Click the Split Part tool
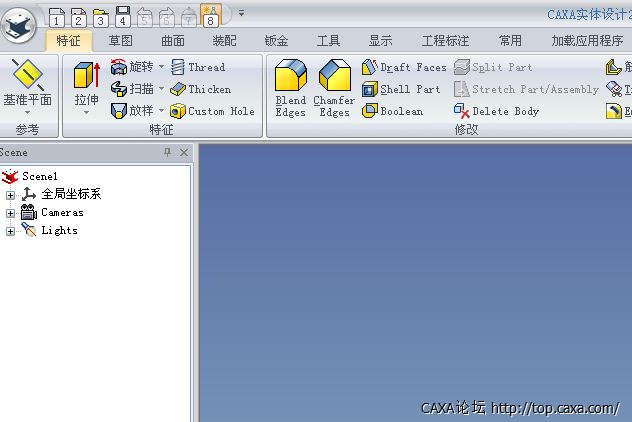 [493, 67]
